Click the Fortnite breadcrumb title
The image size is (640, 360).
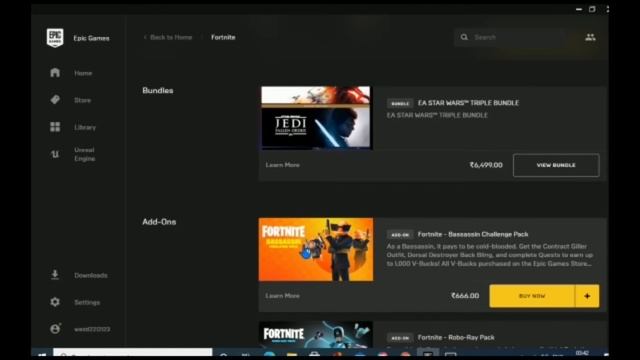coord(223,37)
